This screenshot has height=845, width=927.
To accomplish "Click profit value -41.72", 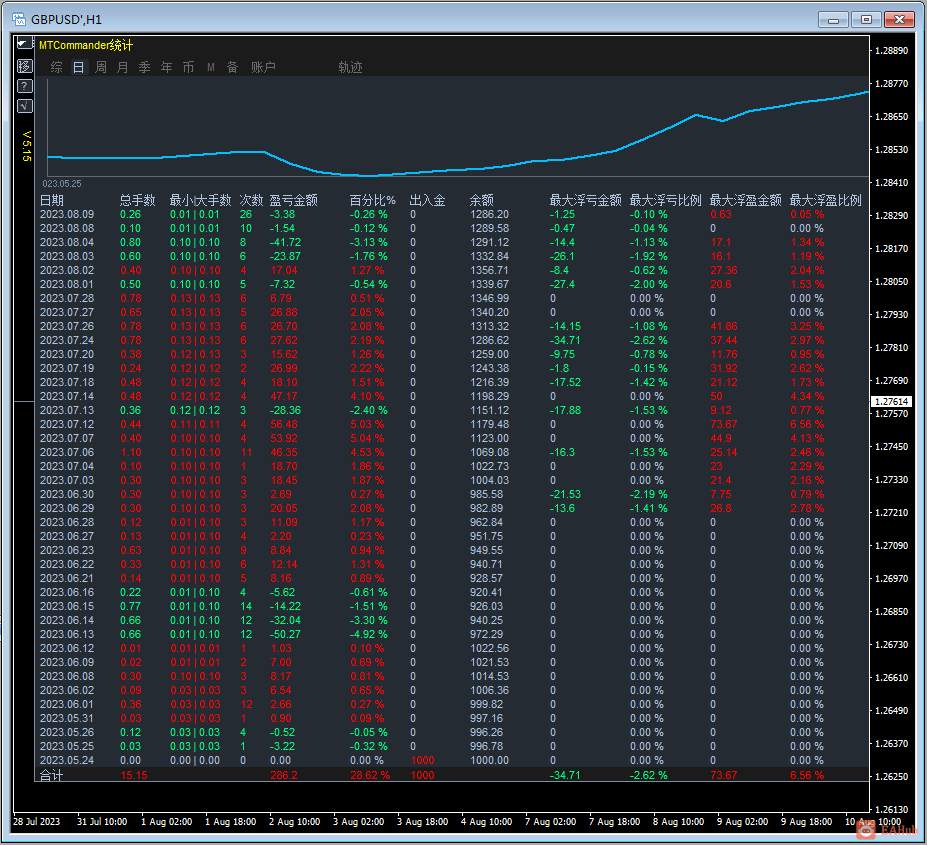I will 286,242.
